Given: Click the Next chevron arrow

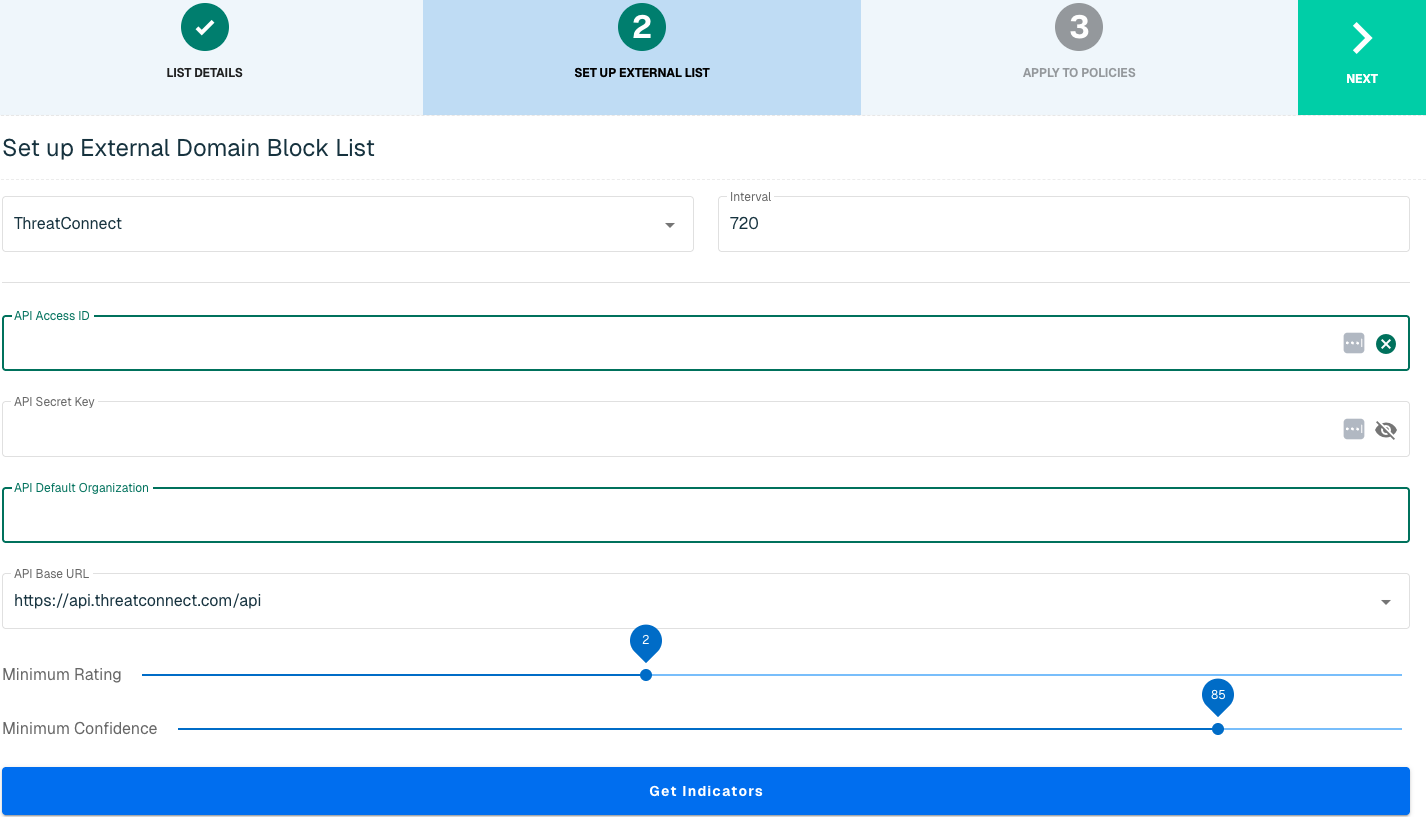Looking at the screenshot, I should click(1362, 38).
